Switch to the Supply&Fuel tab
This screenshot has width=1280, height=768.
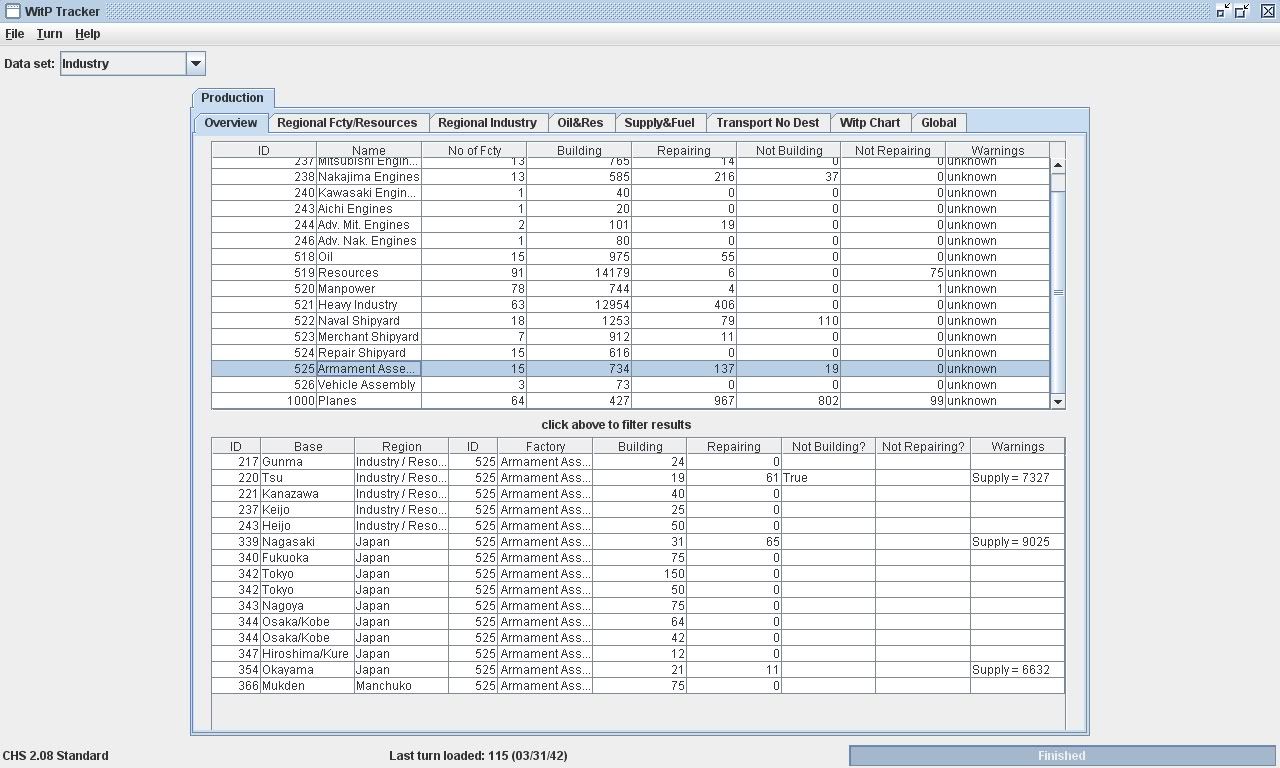[x=659, y=123]
